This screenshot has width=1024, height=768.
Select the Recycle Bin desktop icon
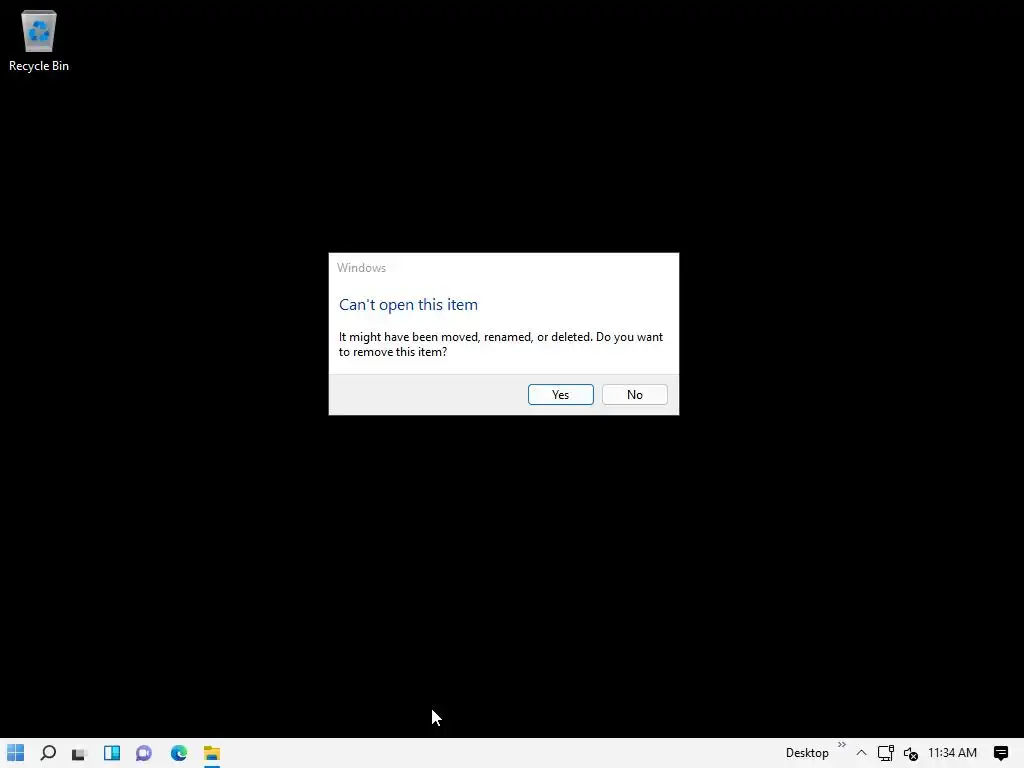pyautogui.click(x=39, y=40)
